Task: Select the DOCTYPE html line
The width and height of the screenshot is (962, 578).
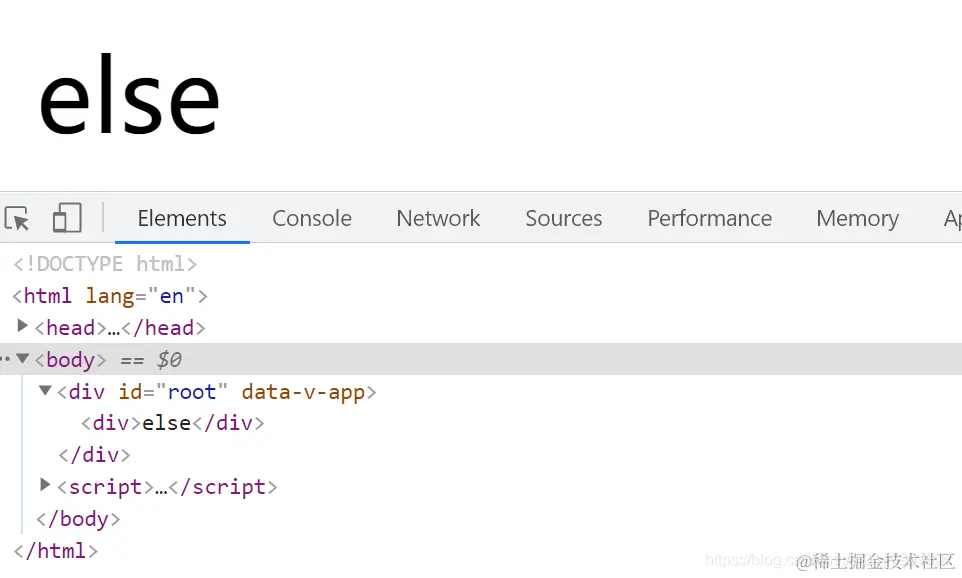Action: [x=105, y=264]
